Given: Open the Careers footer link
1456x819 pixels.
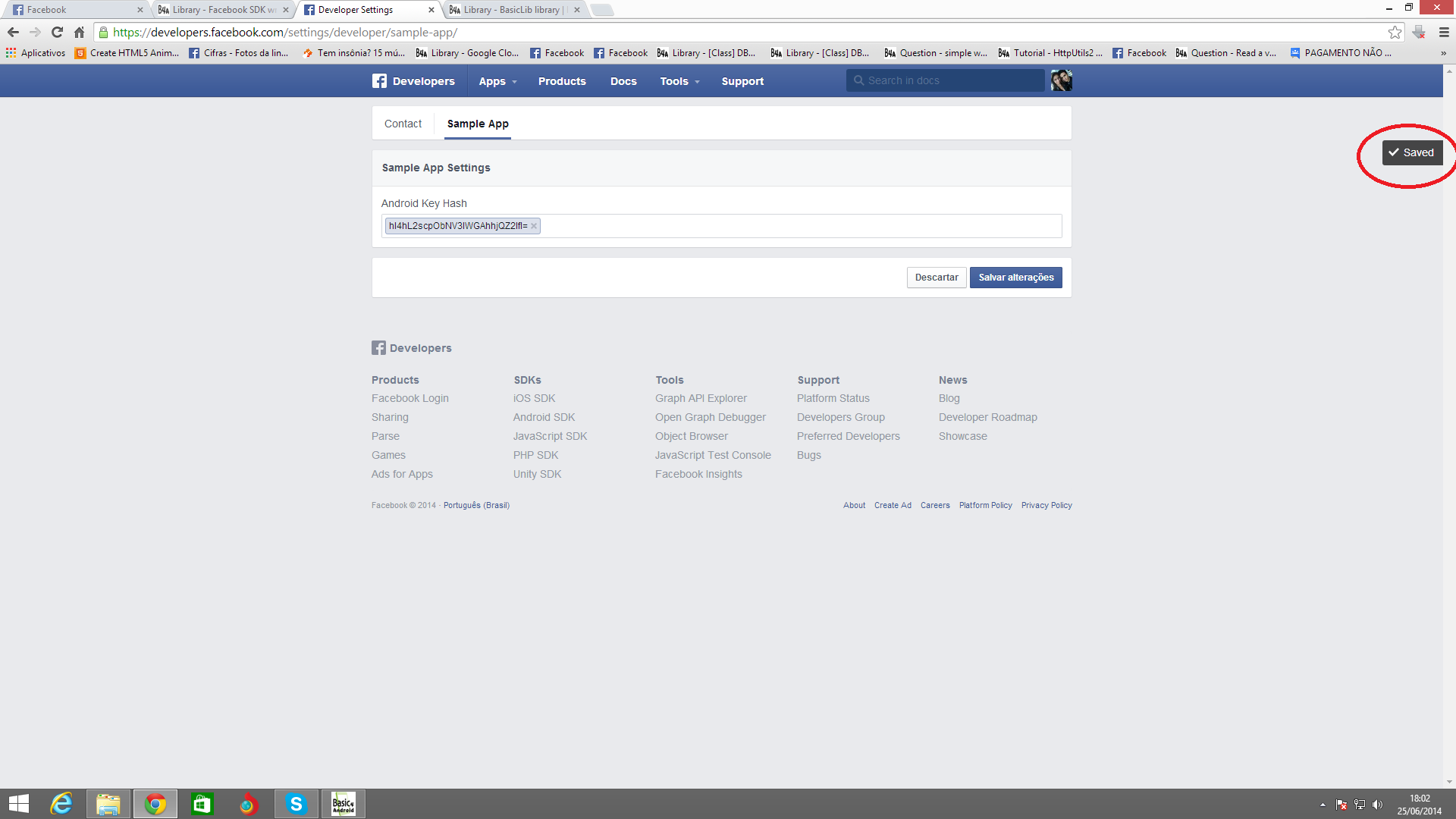Looking at the screenshot, I should [935, 505].
